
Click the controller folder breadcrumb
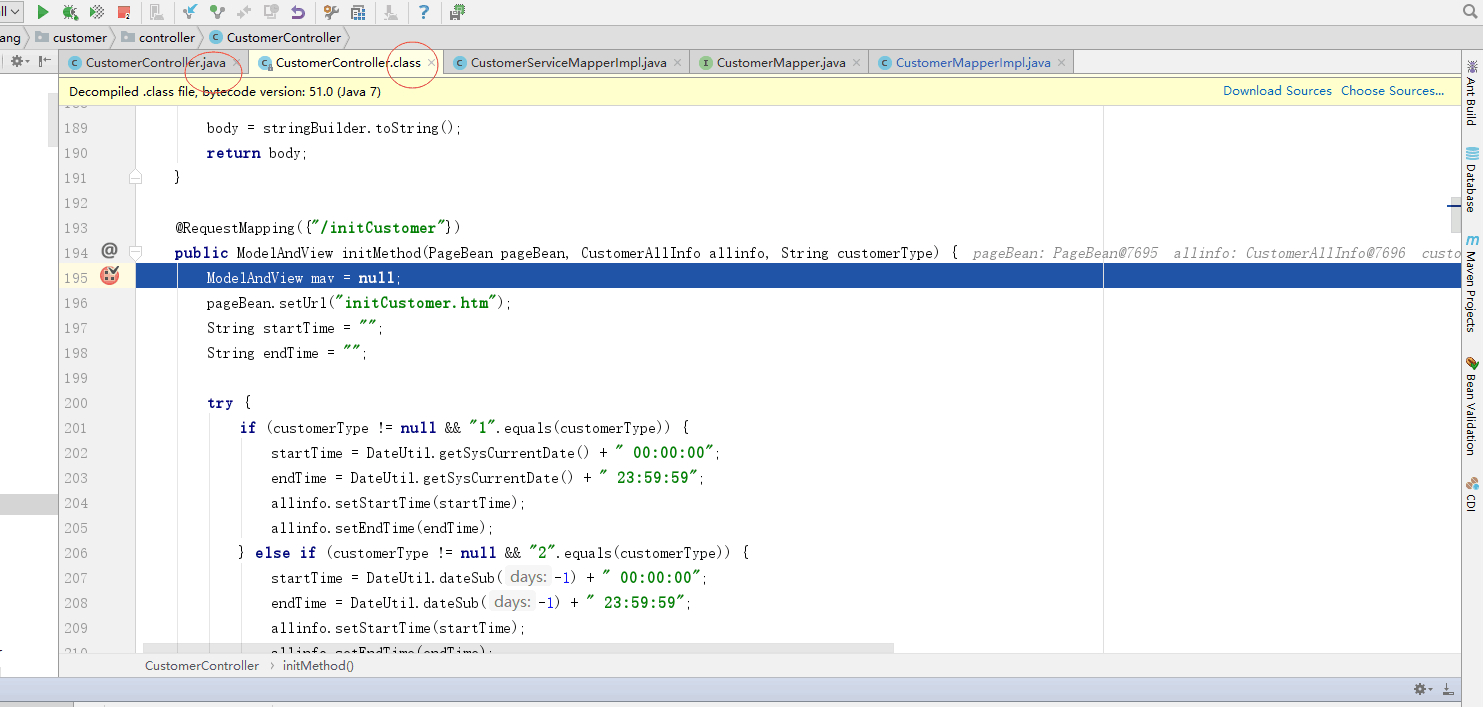tap(158, 37)
